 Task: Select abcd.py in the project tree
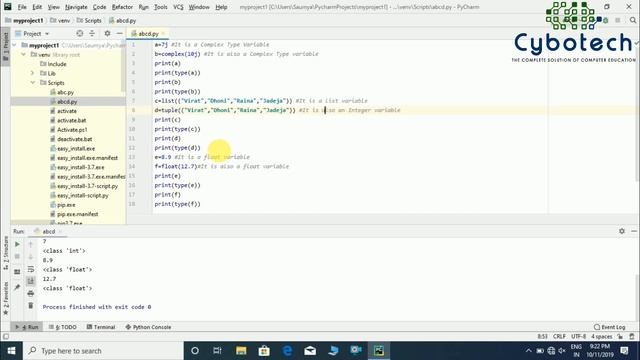[x=64, y=102]
